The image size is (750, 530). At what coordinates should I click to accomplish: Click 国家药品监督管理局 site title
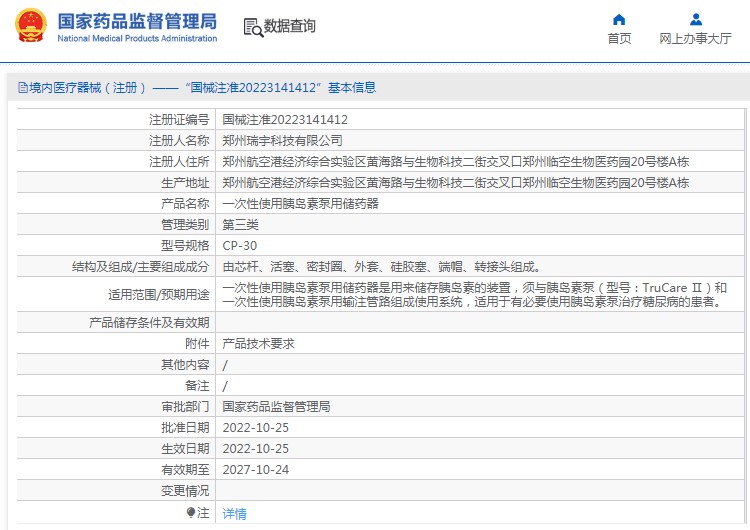(x=137, y=21)
